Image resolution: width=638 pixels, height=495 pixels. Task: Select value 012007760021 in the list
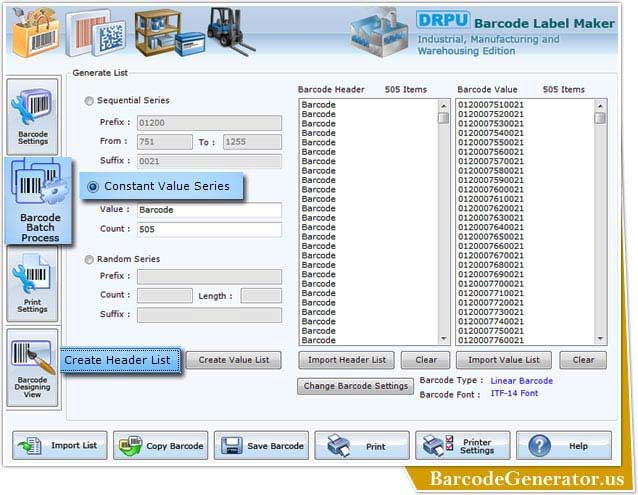pyautogui.click(x=491, y=340)
